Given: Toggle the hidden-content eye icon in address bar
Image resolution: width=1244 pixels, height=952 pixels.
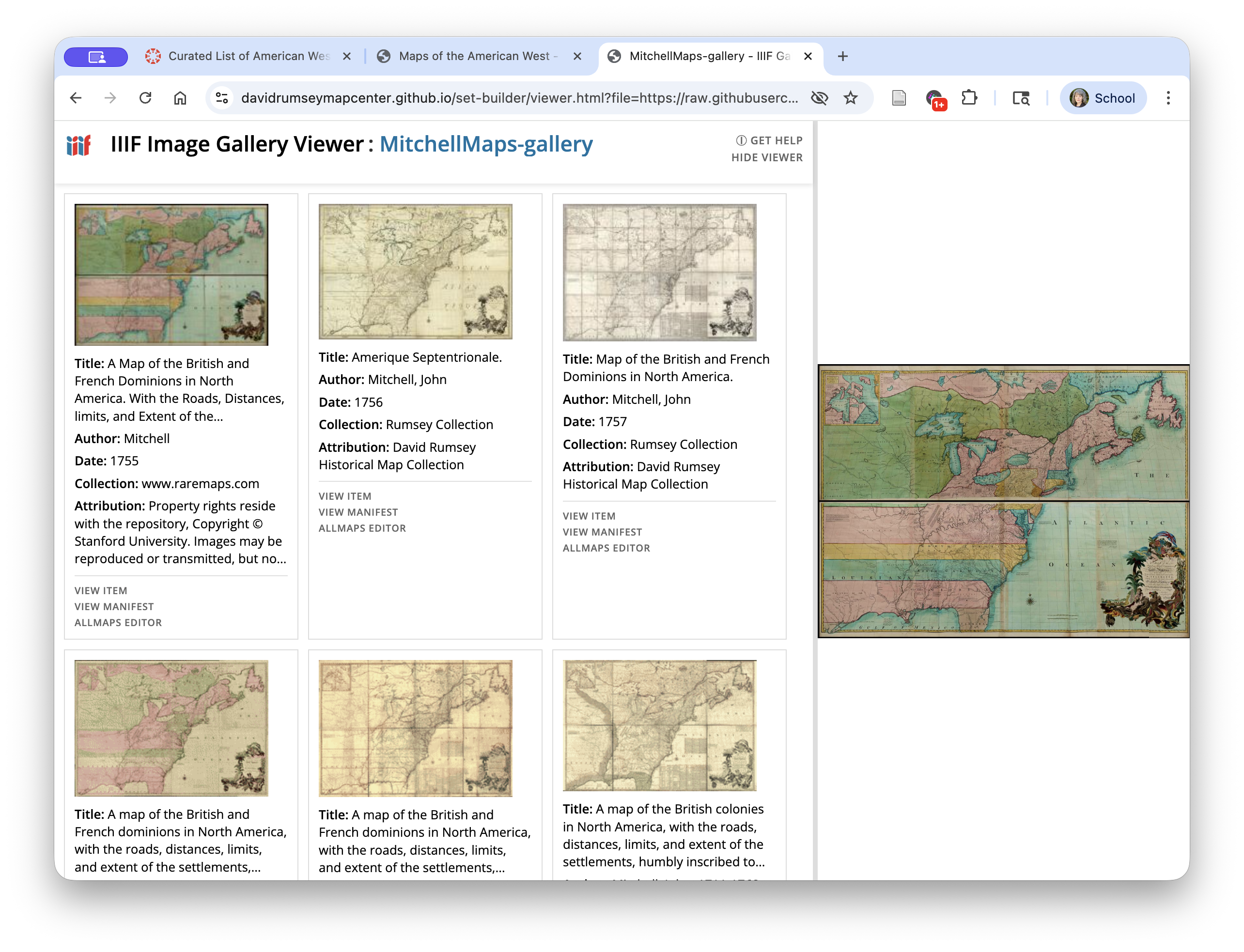Looking at the screenshot, I should (x=819, y=97).
